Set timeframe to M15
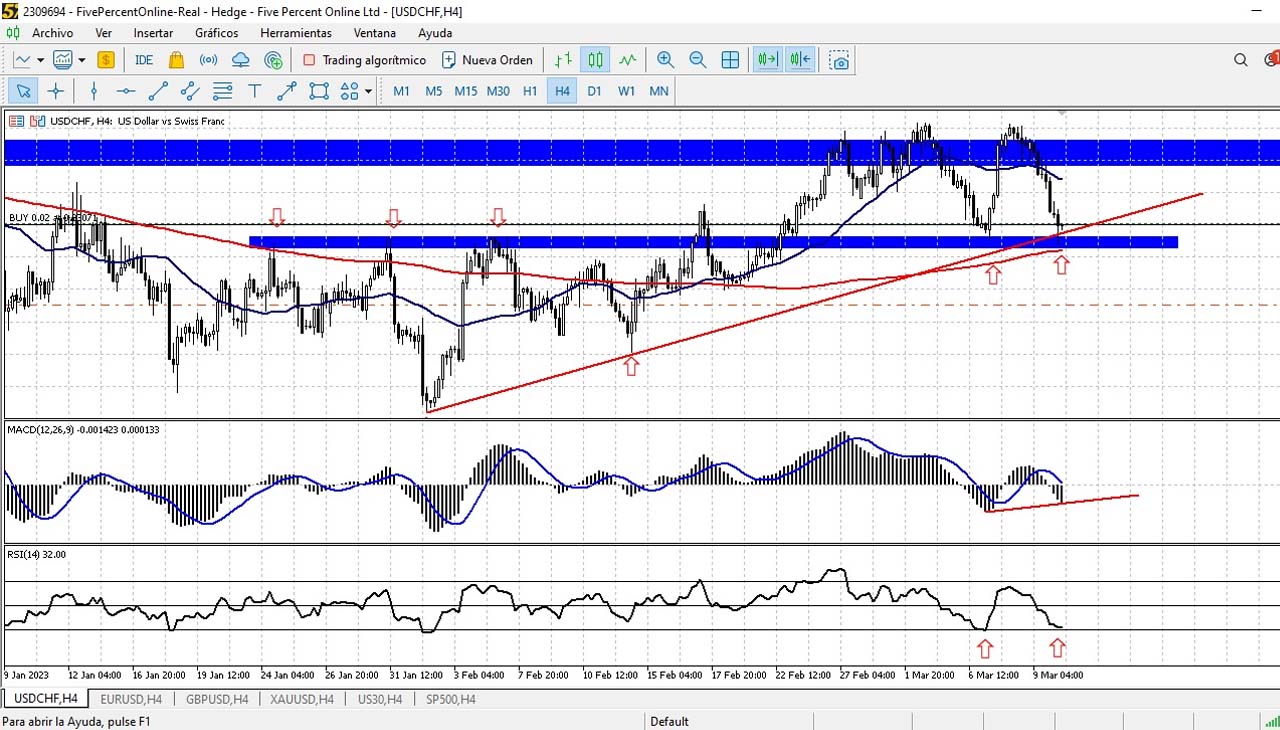Viewport: 1280px width, 730px height. [465, 91]
